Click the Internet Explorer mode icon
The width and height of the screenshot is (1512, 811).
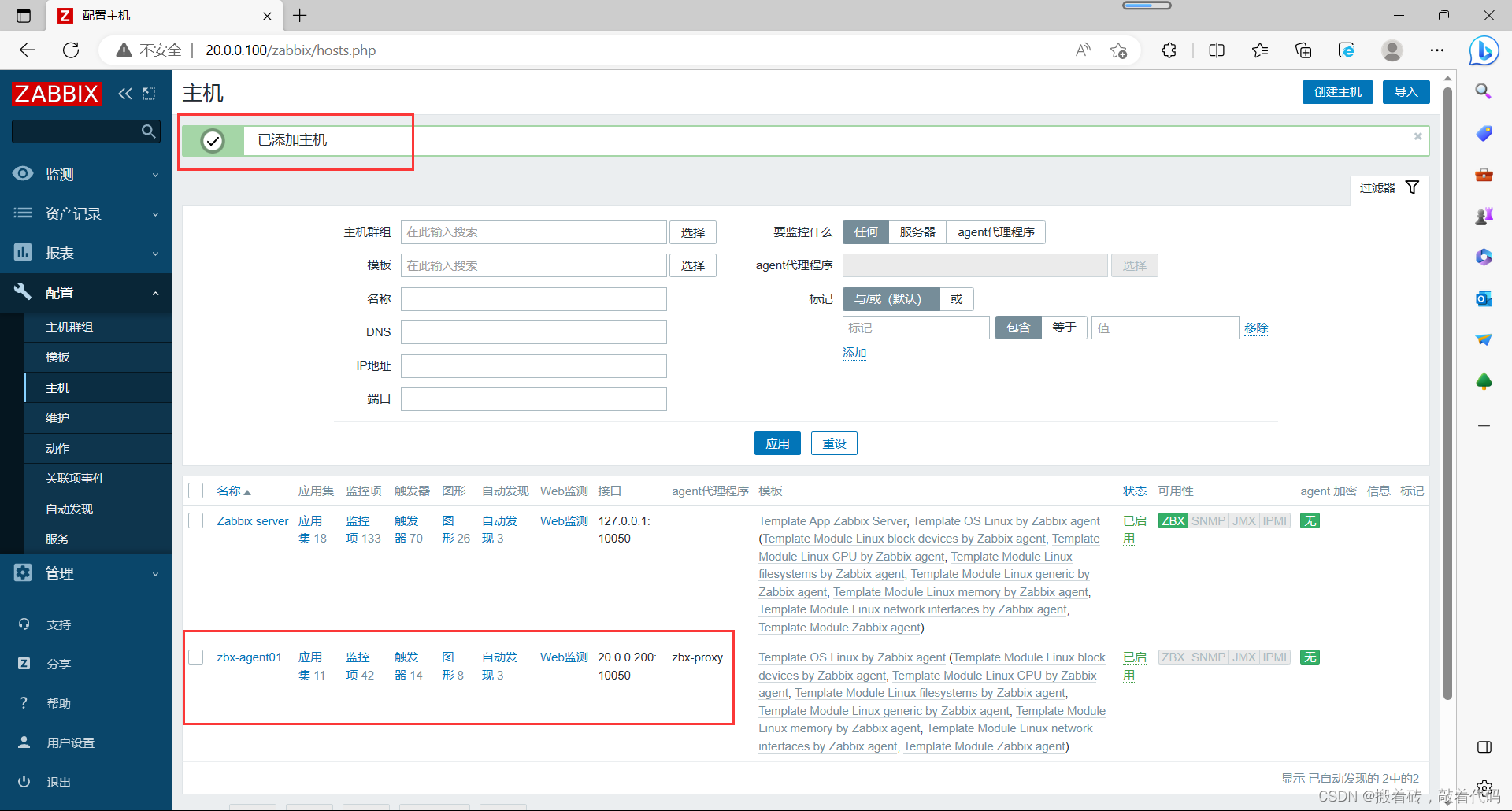pos(1347,50)
